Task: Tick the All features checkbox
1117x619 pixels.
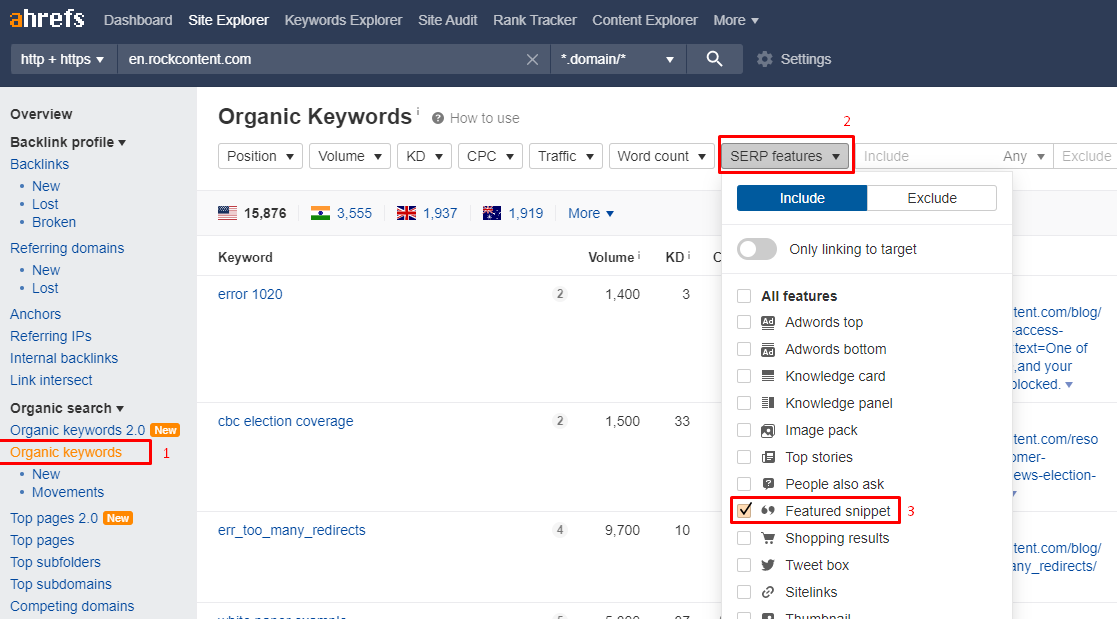Action: point(744,296)
